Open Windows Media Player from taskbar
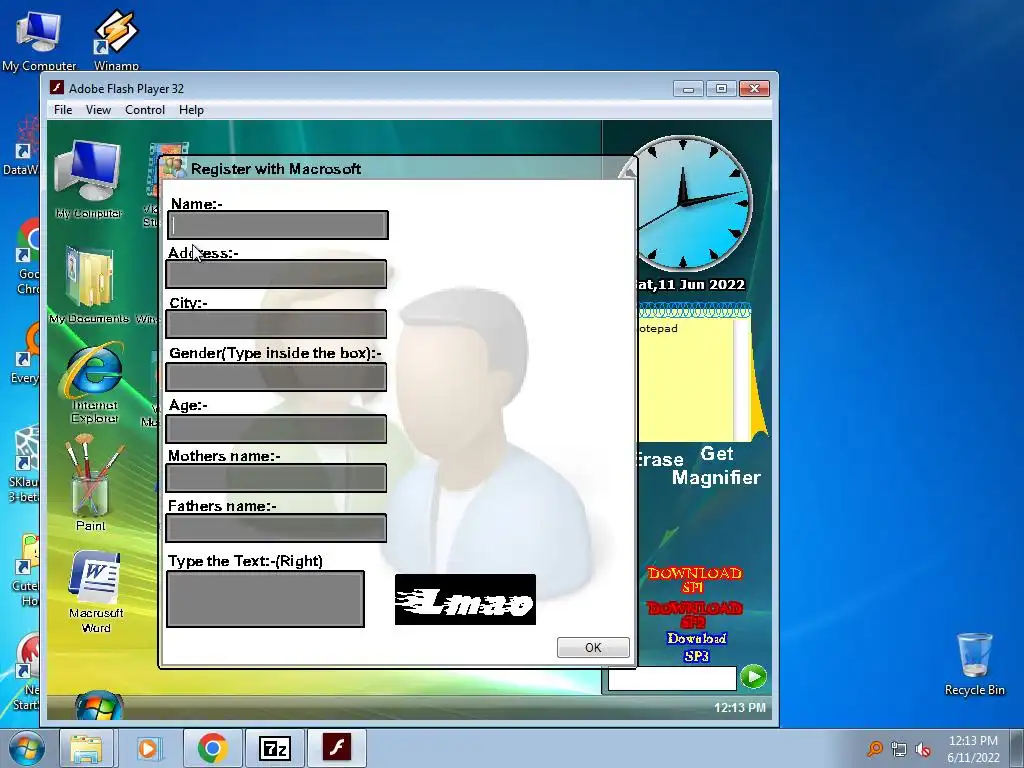 (150, 748)
